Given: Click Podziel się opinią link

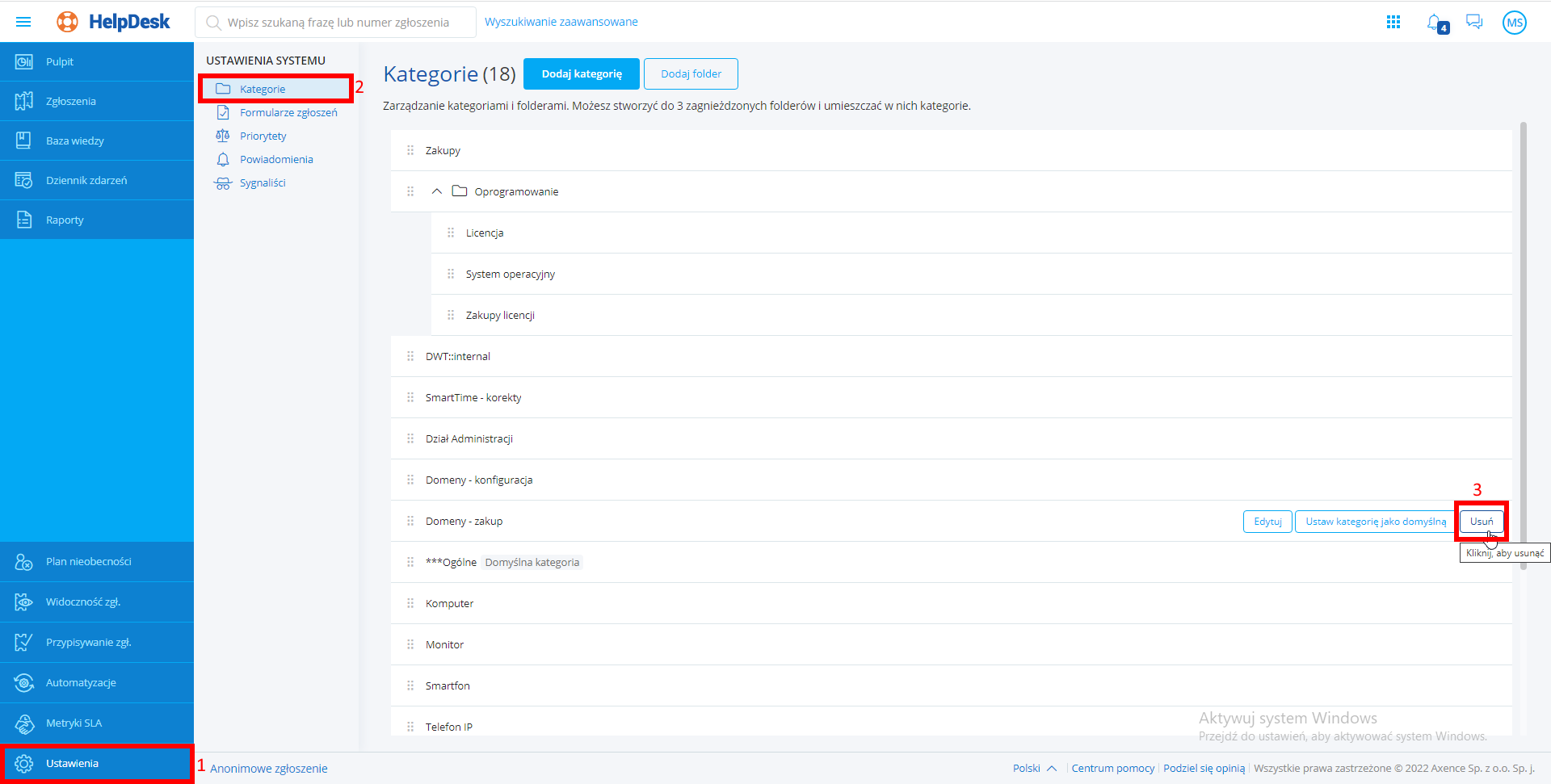Looking at the screenshot, I should [x=1204, y=768].
